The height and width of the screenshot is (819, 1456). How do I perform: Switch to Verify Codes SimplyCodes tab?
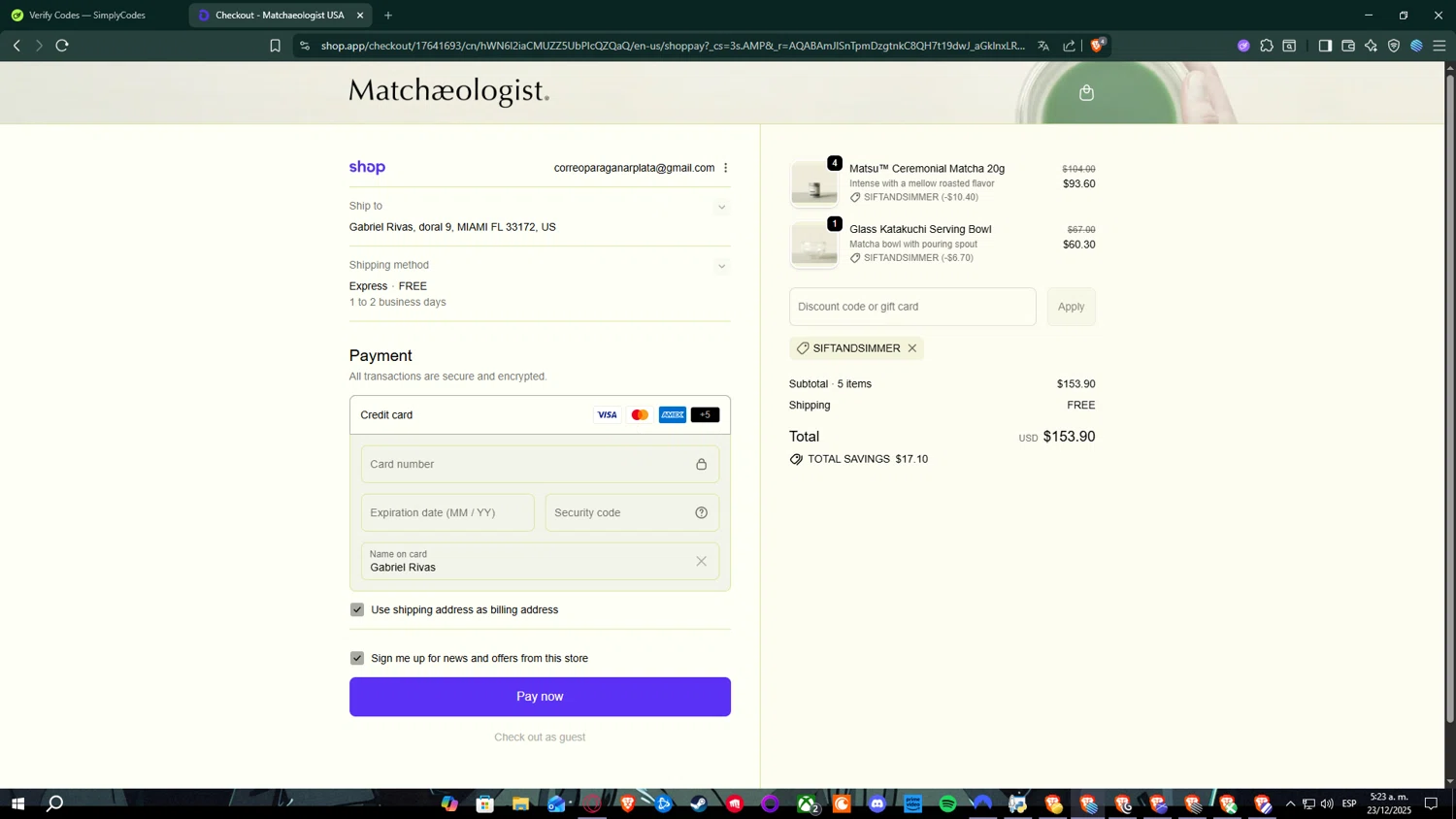(x=87, y=16)
